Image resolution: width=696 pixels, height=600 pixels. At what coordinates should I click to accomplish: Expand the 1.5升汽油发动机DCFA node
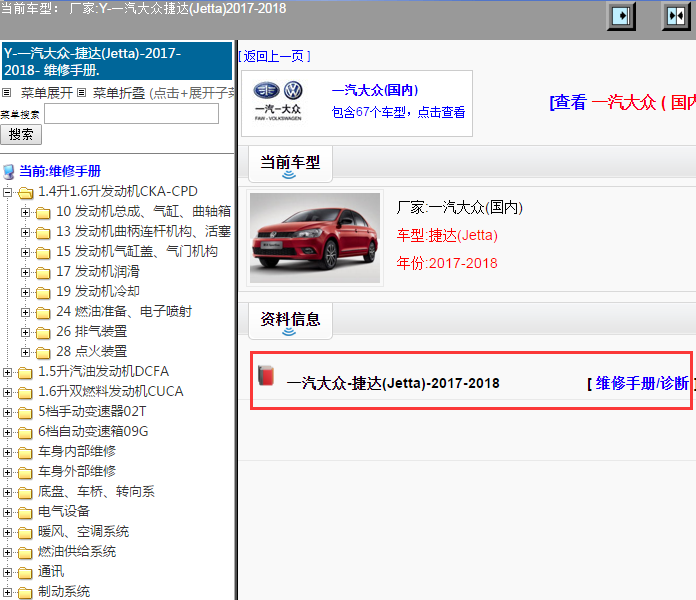7,372
